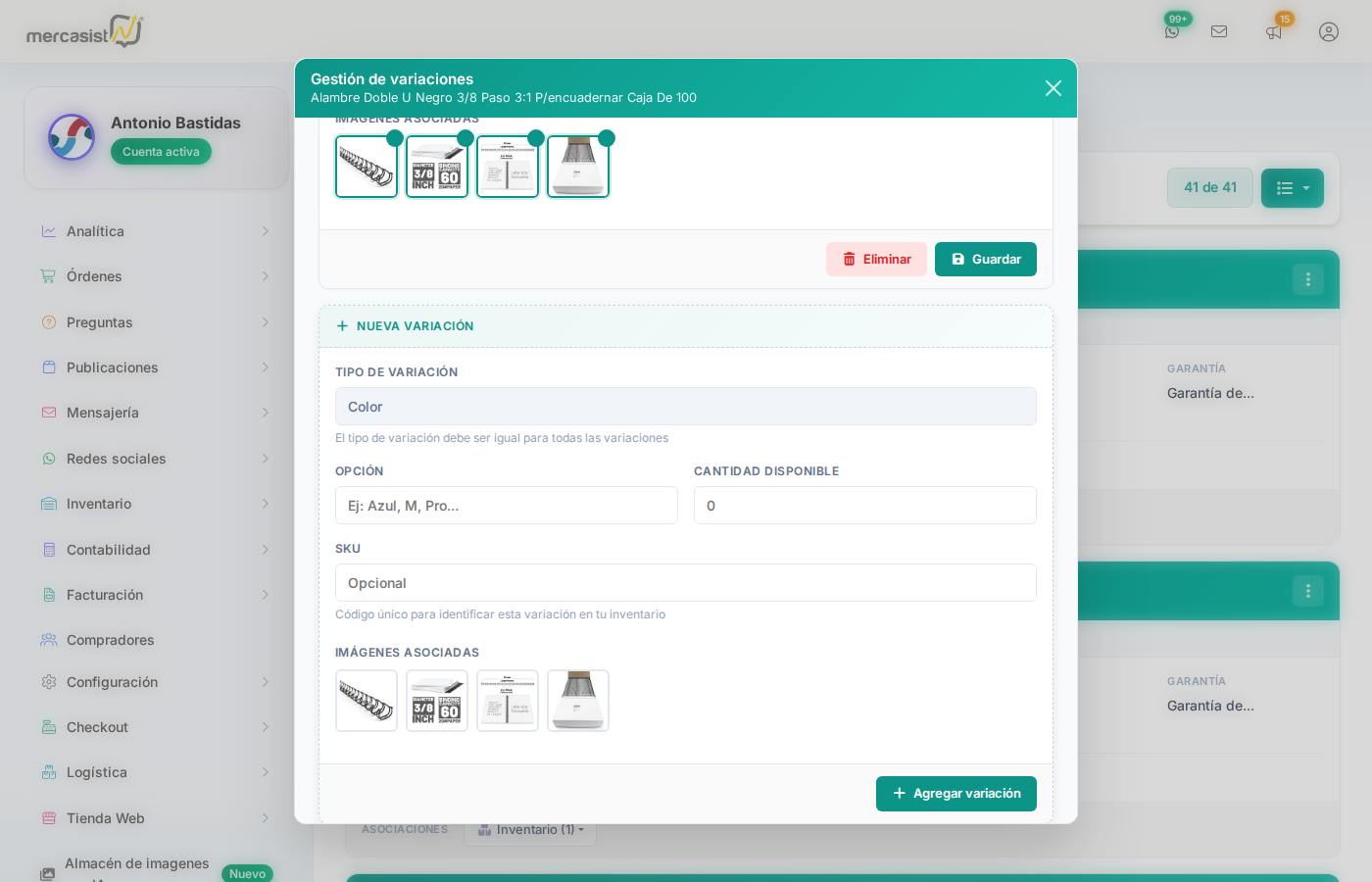Go to Compradores in the sidebar
The height and width of the screenshot is (882, 1372).
pos(110,640)
